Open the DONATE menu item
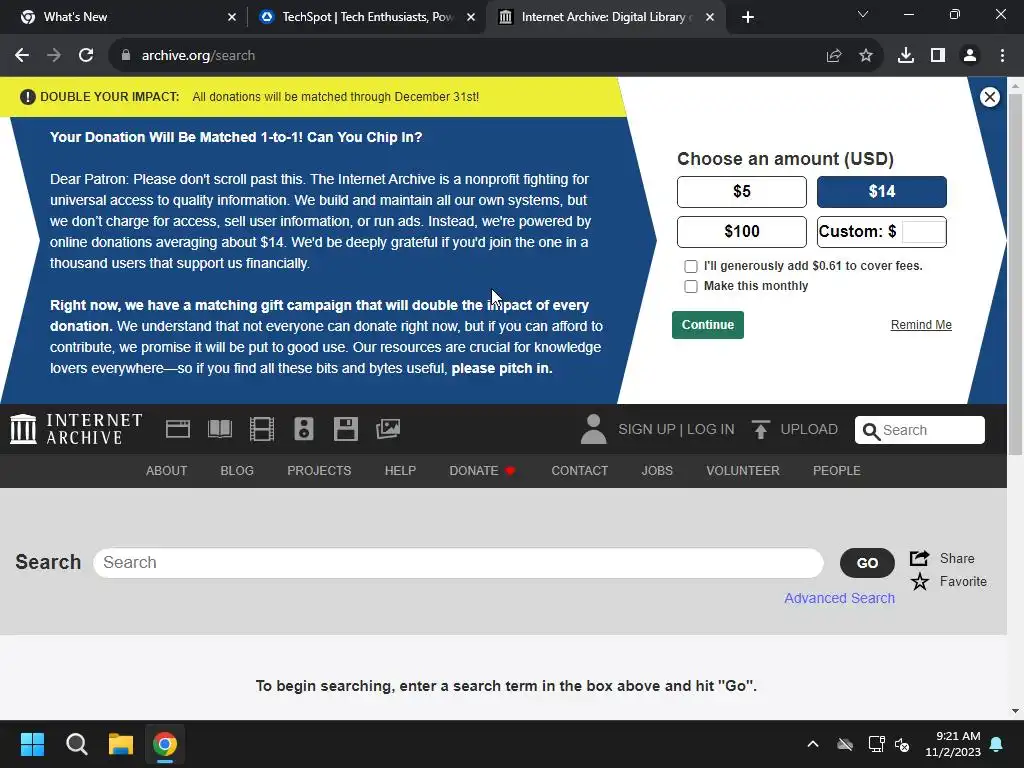Viewport: 1024px width, 768px height. tap(483, 471)
